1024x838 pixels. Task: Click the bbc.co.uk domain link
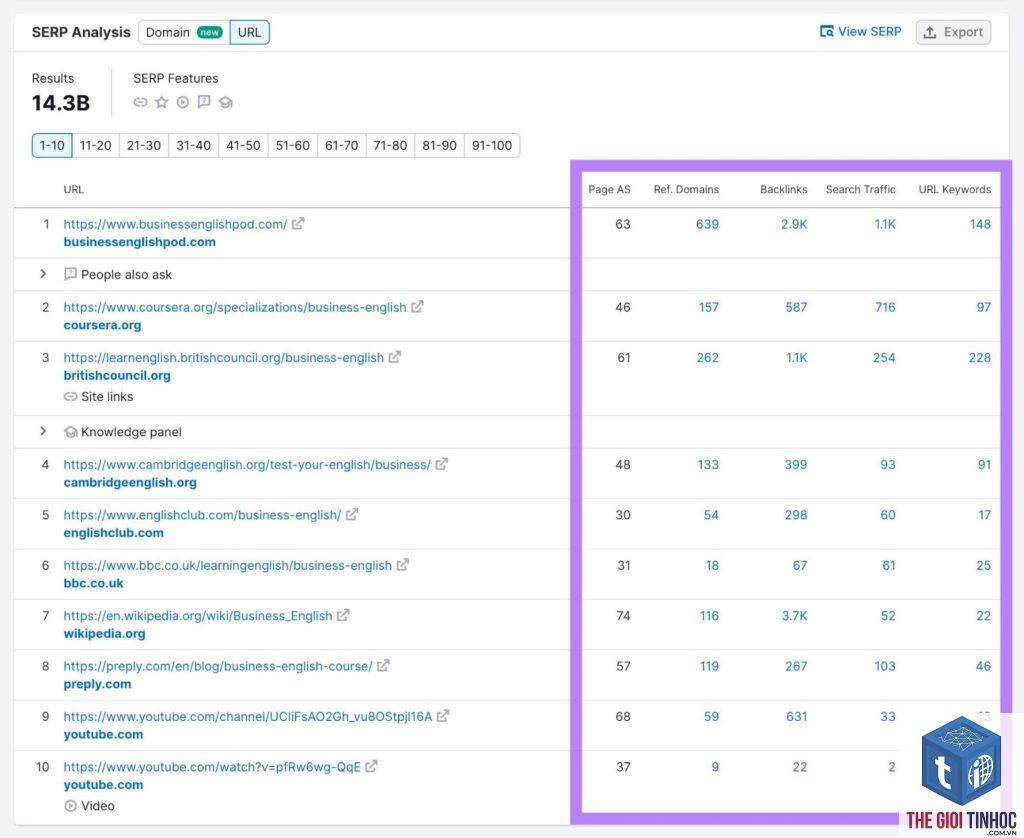pos(93,583)
